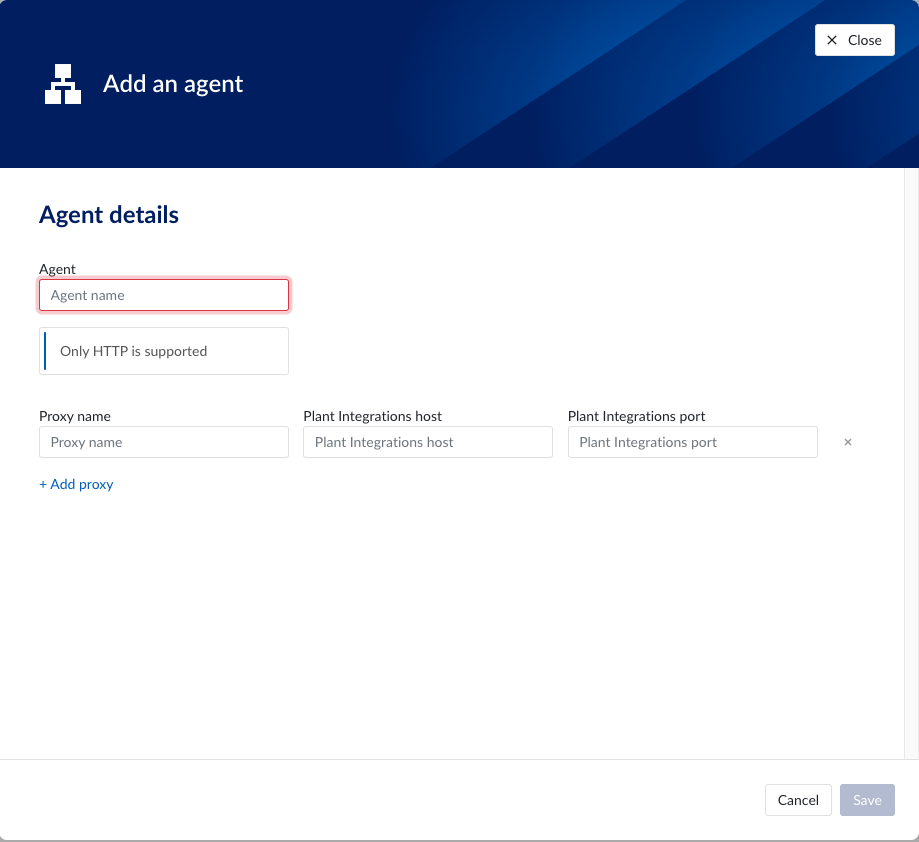Save the new agent
This screenshot has height=842, width=919.
(867, 800)
